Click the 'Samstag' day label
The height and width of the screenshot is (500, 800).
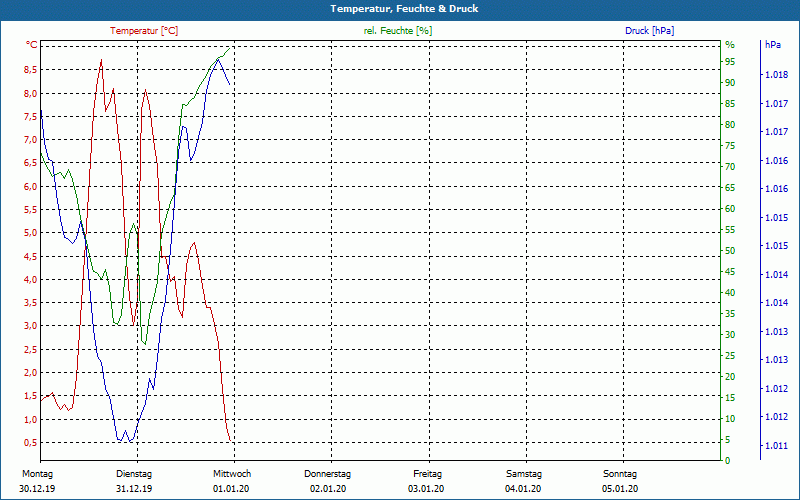[x=523, y=474]
